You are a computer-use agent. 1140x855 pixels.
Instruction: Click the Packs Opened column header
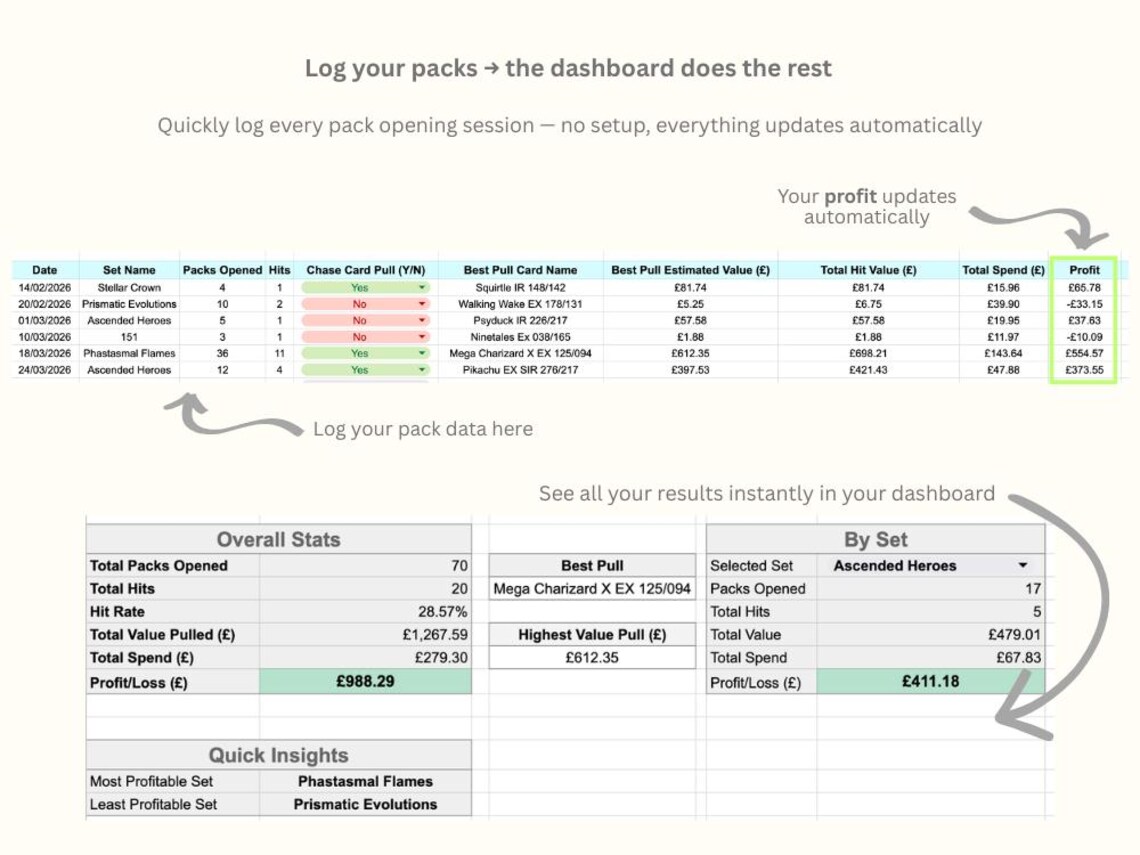pos(222,270)
